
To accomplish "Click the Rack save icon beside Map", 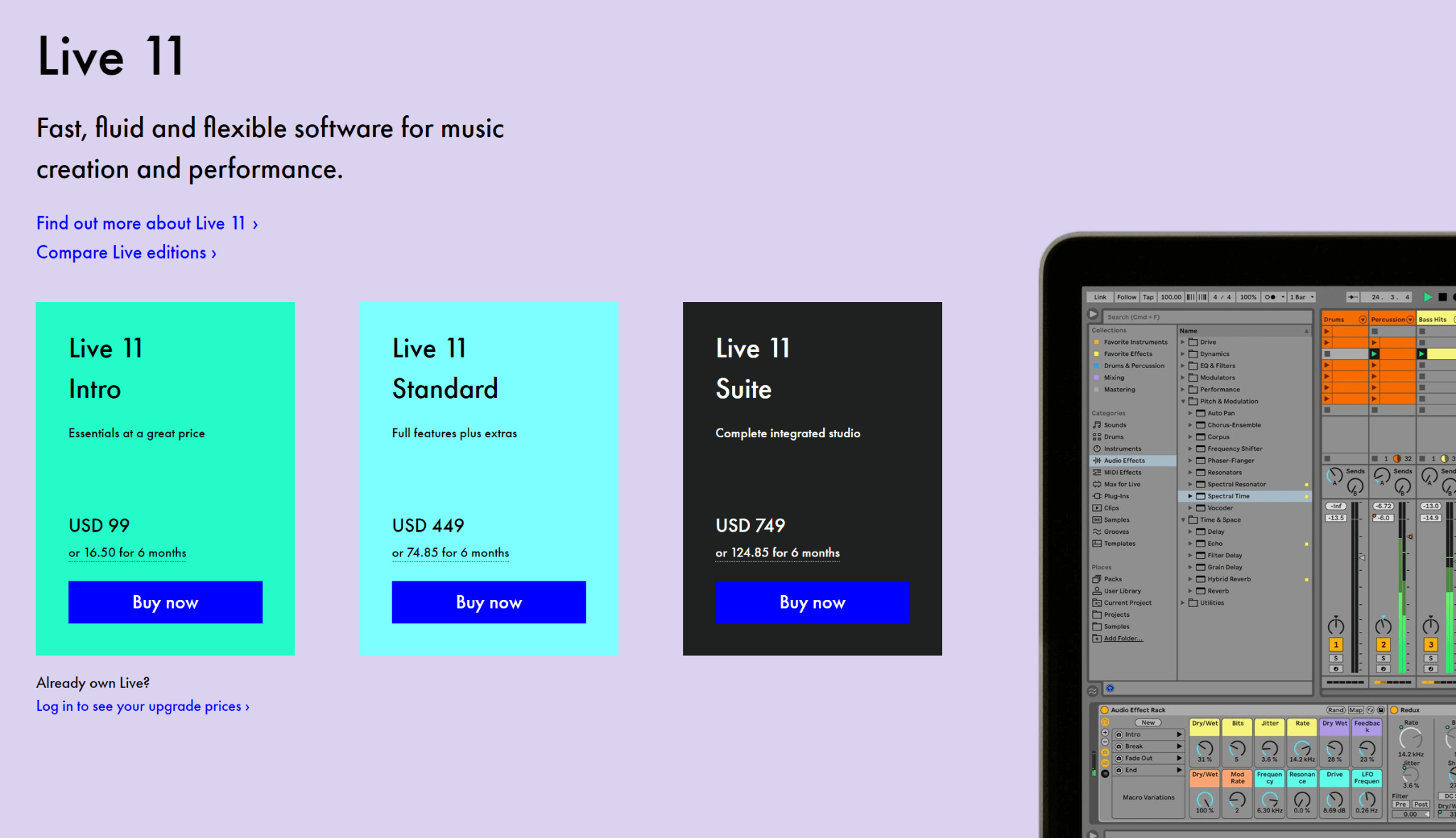I will tap(1381, 710).
